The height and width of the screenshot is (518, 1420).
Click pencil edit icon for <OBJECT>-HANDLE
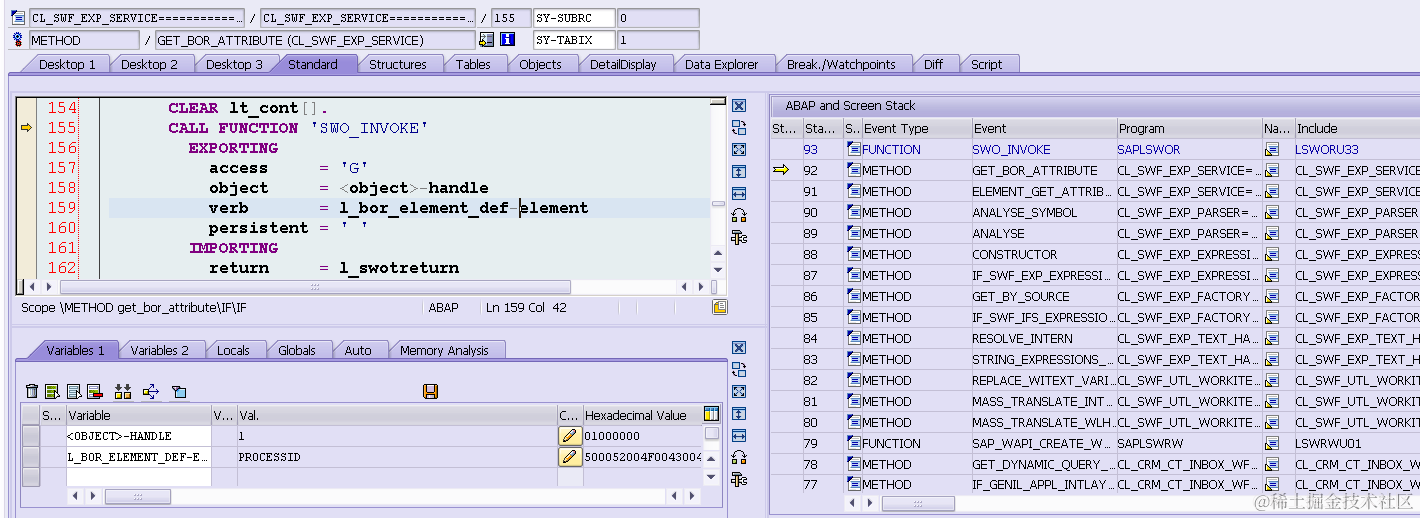coord(569,436)
